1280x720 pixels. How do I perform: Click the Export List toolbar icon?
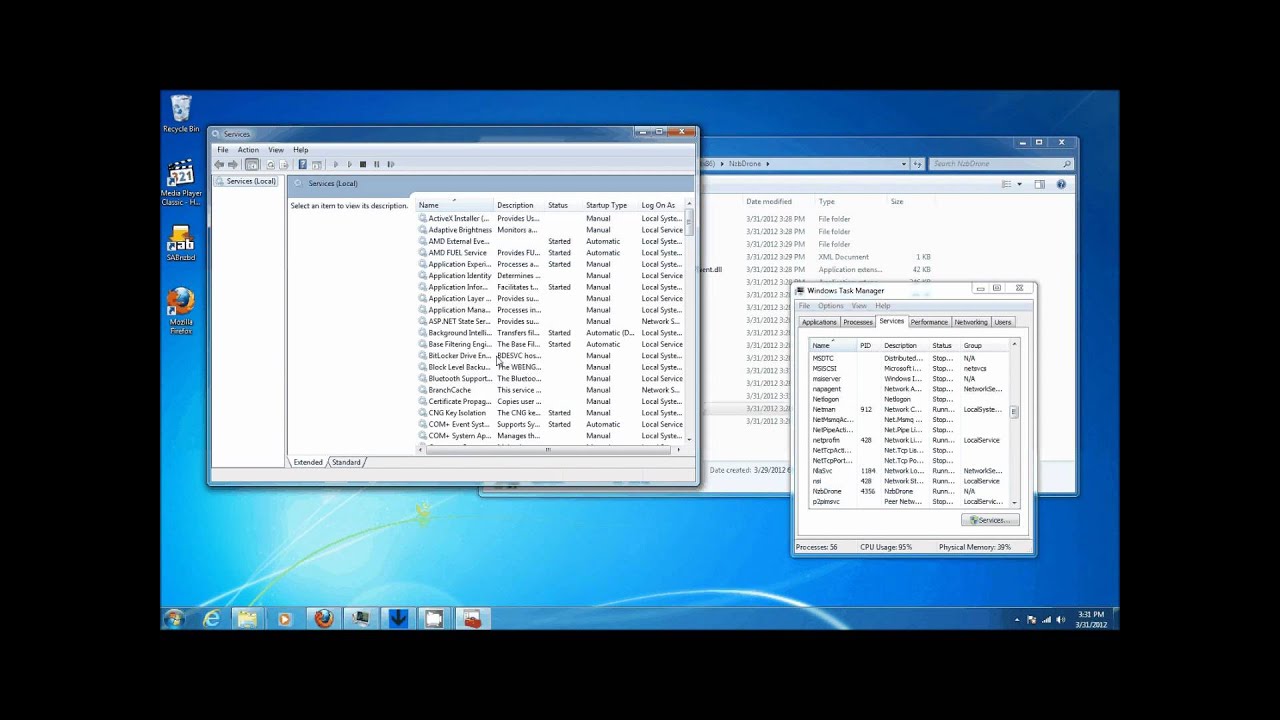pyautogui.click(x=283, y=164)
